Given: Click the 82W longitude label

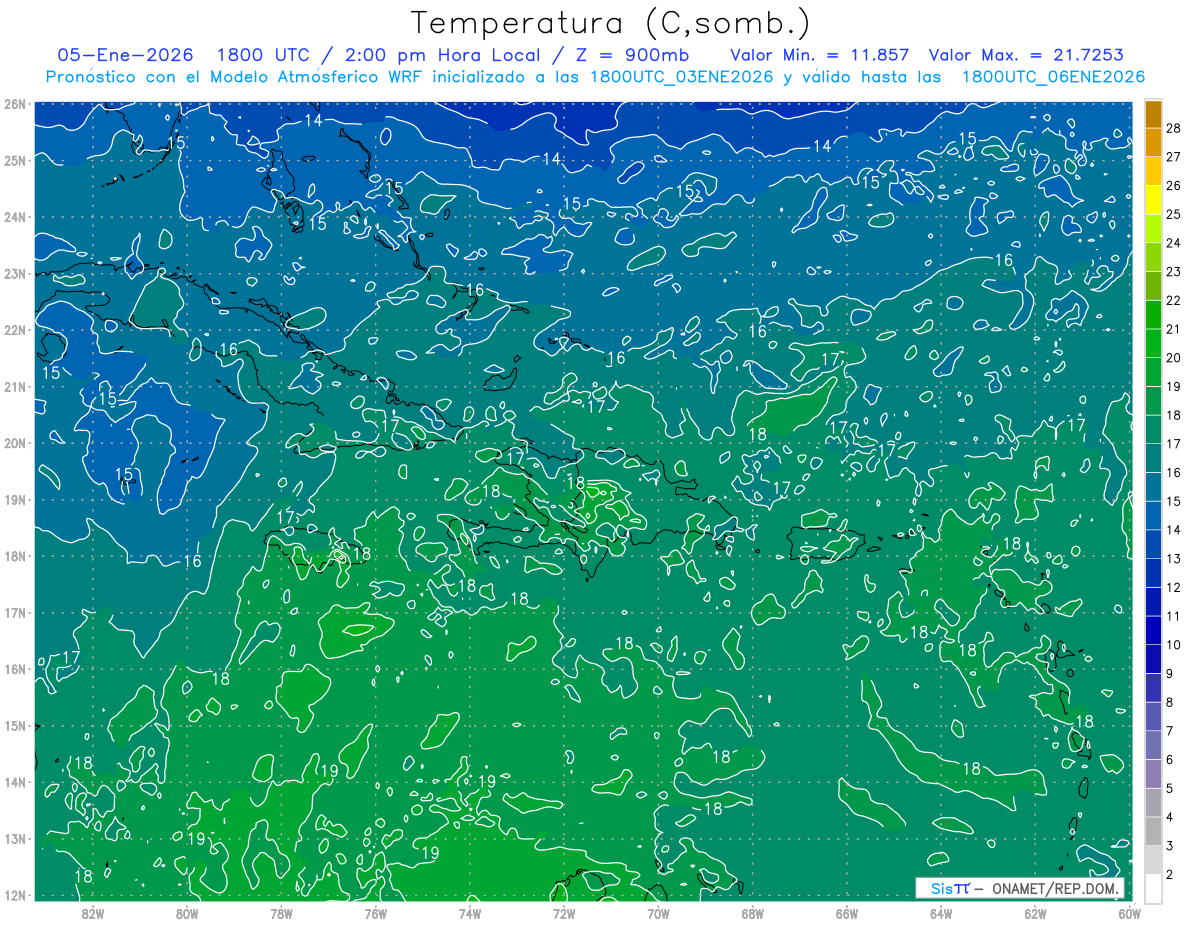Looking at the screenshot, I should [x=93, y=912].
